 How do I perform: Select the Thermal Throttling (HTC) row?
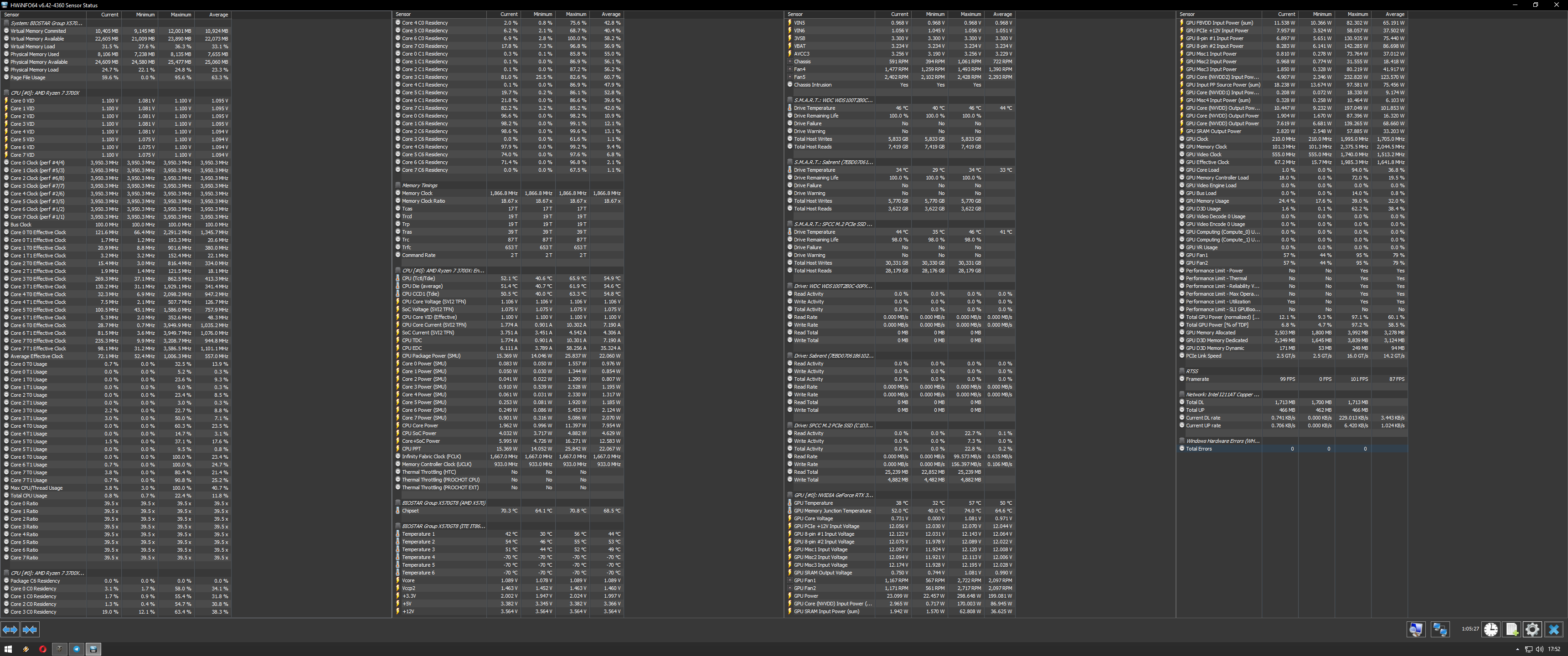[x=508, y=472]
